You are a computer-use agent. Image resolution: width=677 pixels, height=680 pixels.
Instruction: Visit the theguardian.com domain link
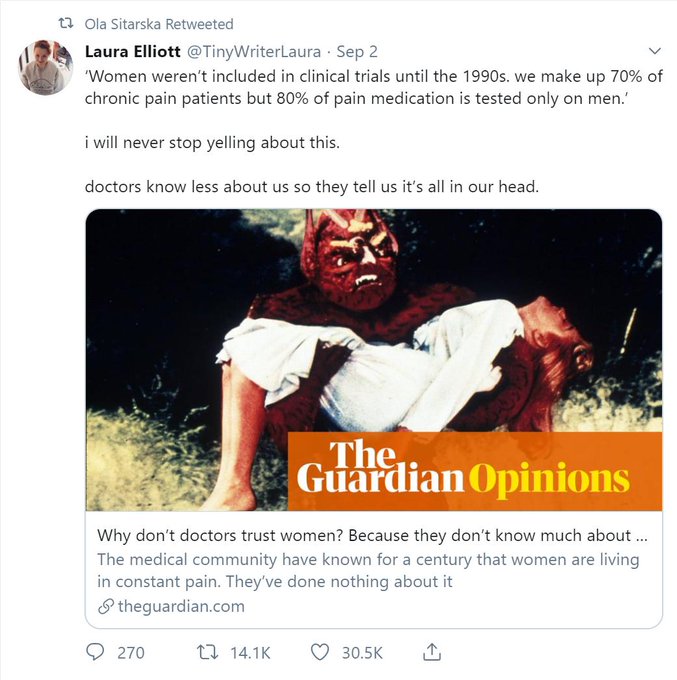coord(181,606)
